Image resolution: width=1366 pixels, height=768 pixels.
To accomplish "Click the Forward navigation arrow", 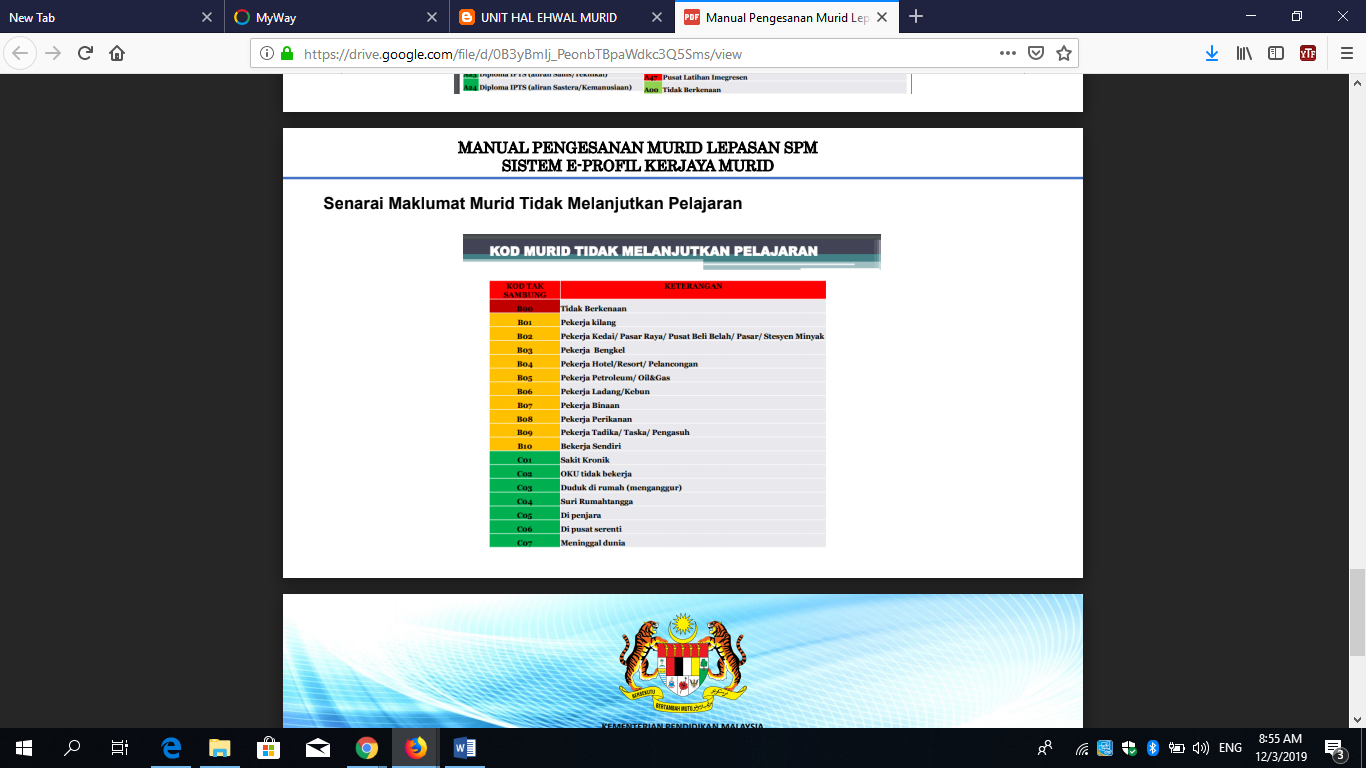I will coord(52,53).
